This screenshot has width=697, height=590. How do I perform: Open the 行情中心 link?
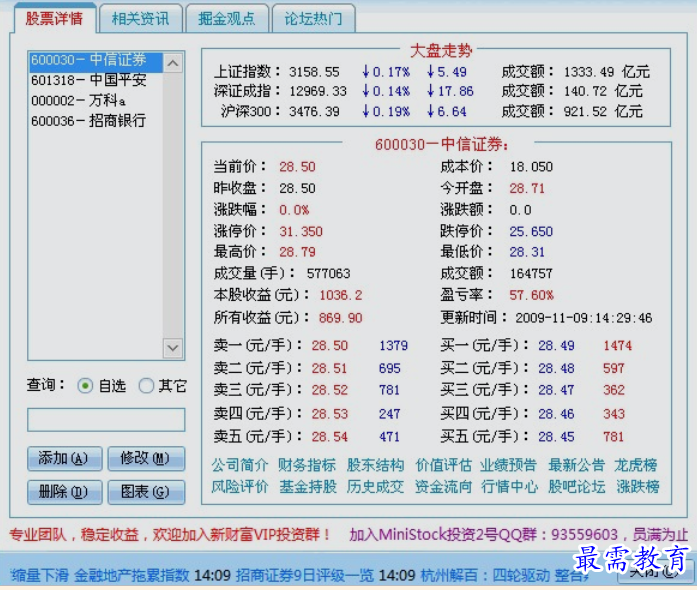coord(509,486)
